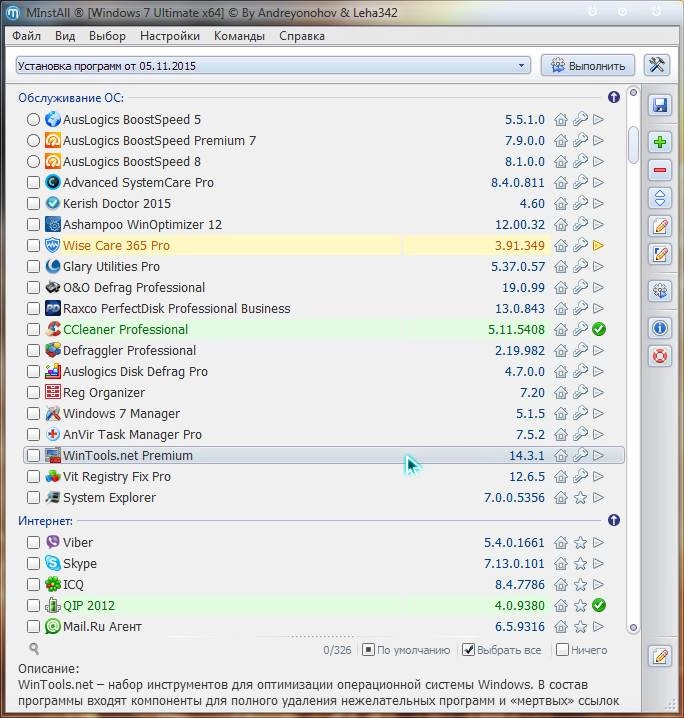Open the Установка программ profile dropdown
Image resolution: width=684 pixels, height=718 pixels.
coord(273,65)
